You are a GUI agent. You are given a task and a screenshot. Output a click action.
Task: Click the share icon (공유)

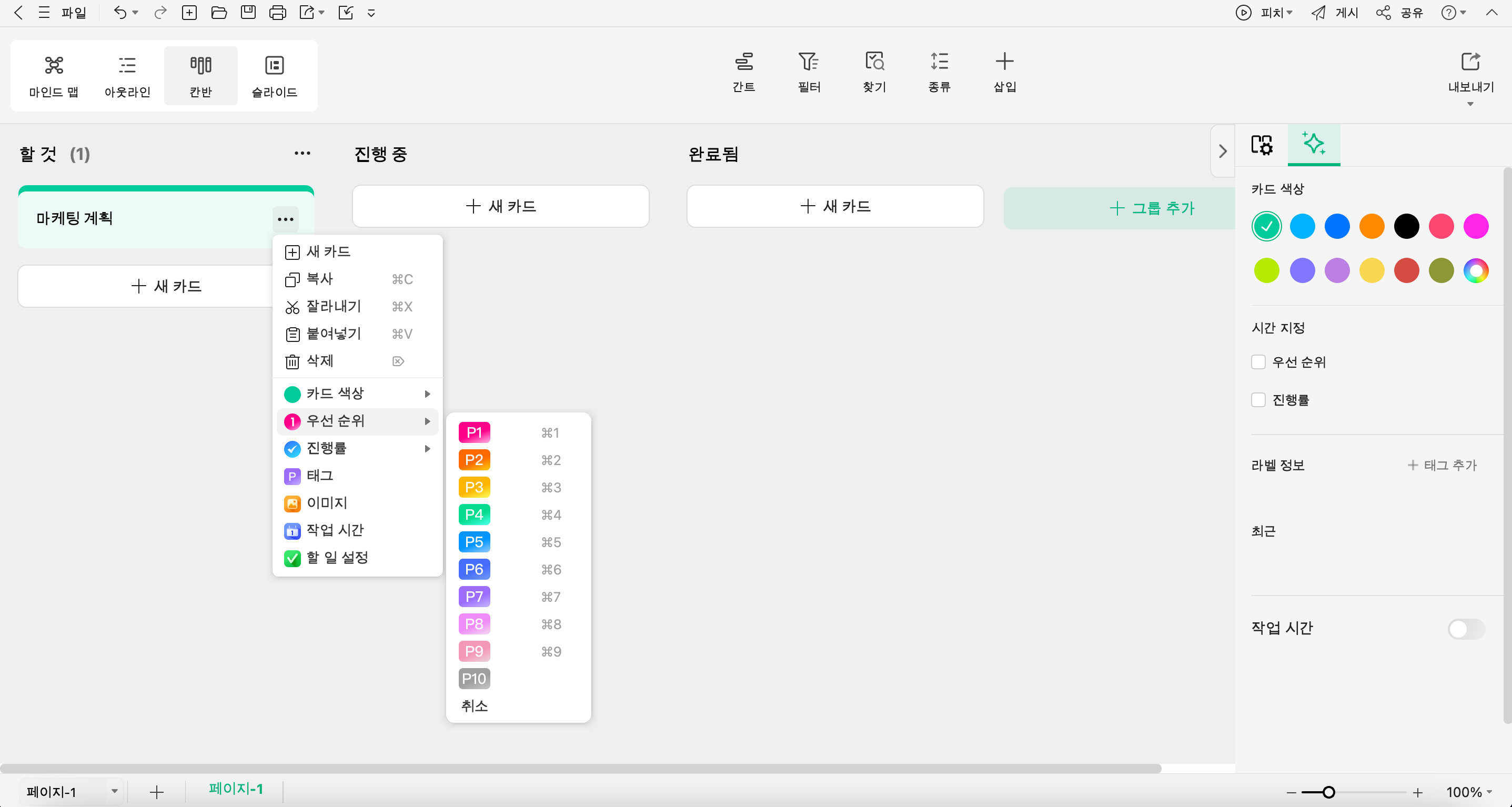(x=1383, y=12)
